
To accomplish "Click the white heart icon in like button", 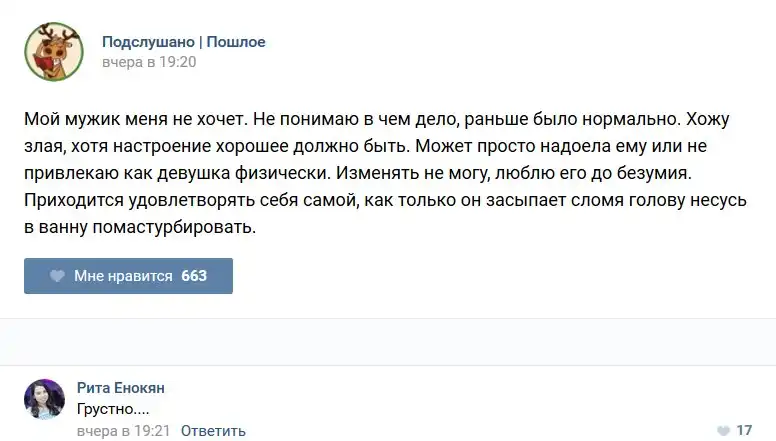I will (x=57, y=276).
